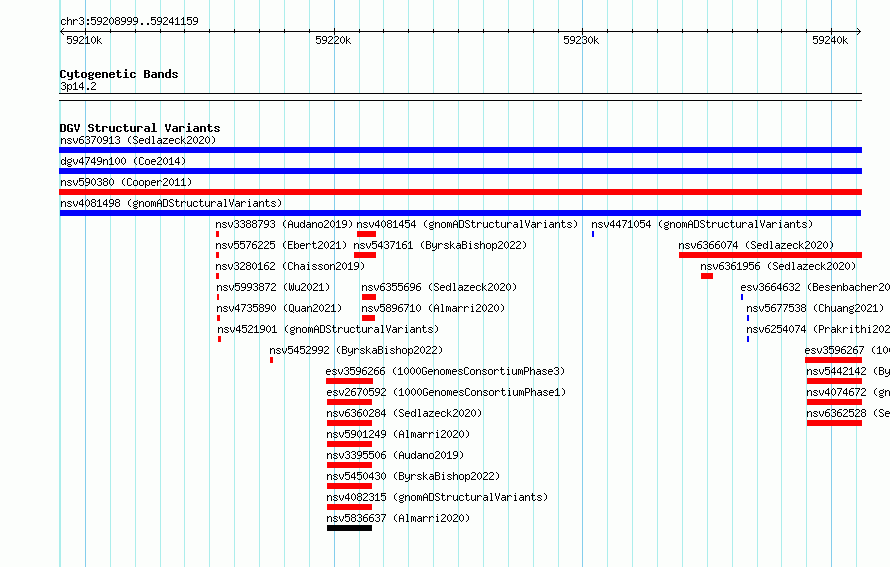Click nsv6254074 (Prakrithi) label
Image resolution: width=890 pixels, height=567 pixels.
[818, 329]
